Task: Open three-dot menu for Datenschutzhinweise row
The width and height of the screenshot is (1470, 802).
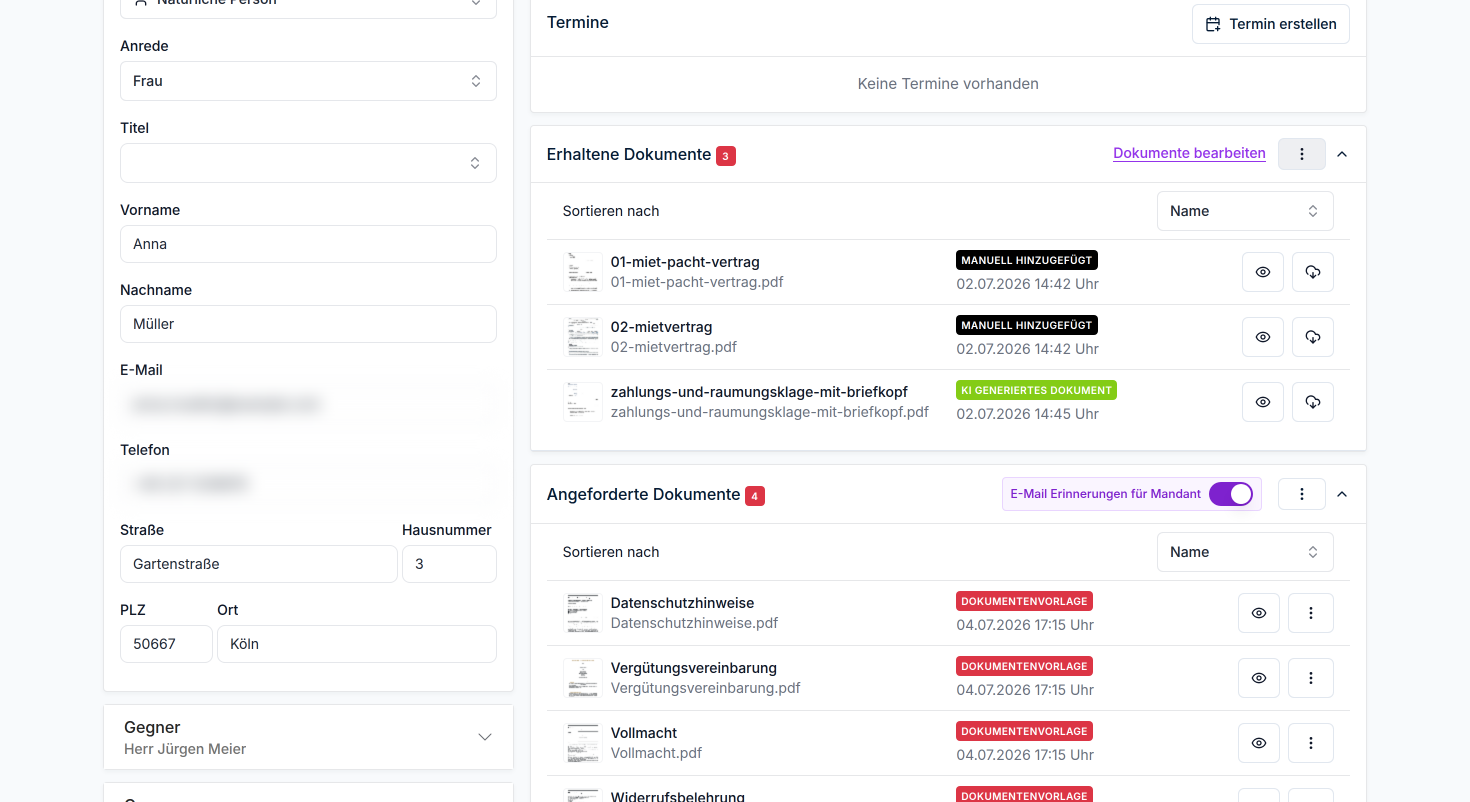Action: click(x=1311, y=613)
